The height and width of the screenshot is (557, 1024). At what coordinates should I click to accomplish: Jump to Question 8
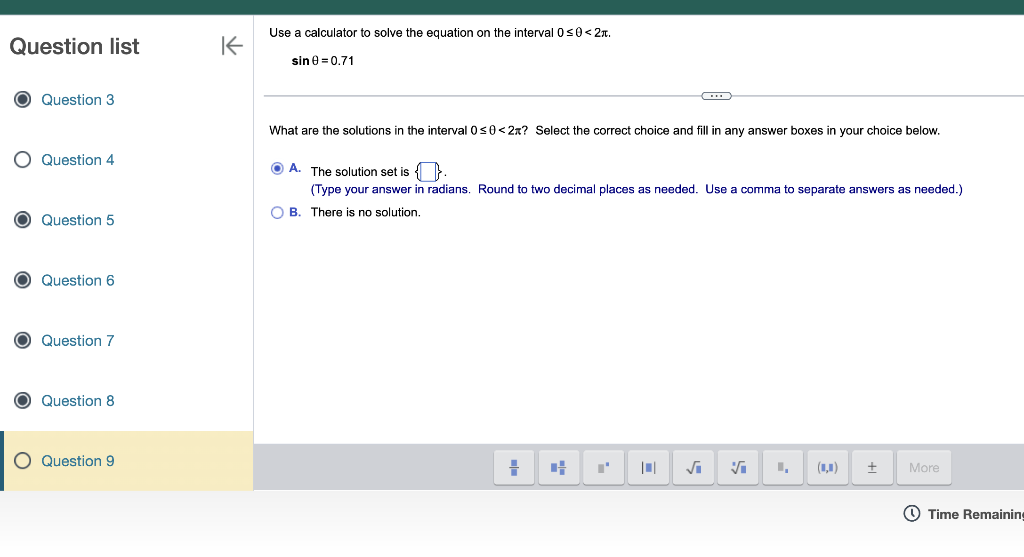tap(78, 401)
